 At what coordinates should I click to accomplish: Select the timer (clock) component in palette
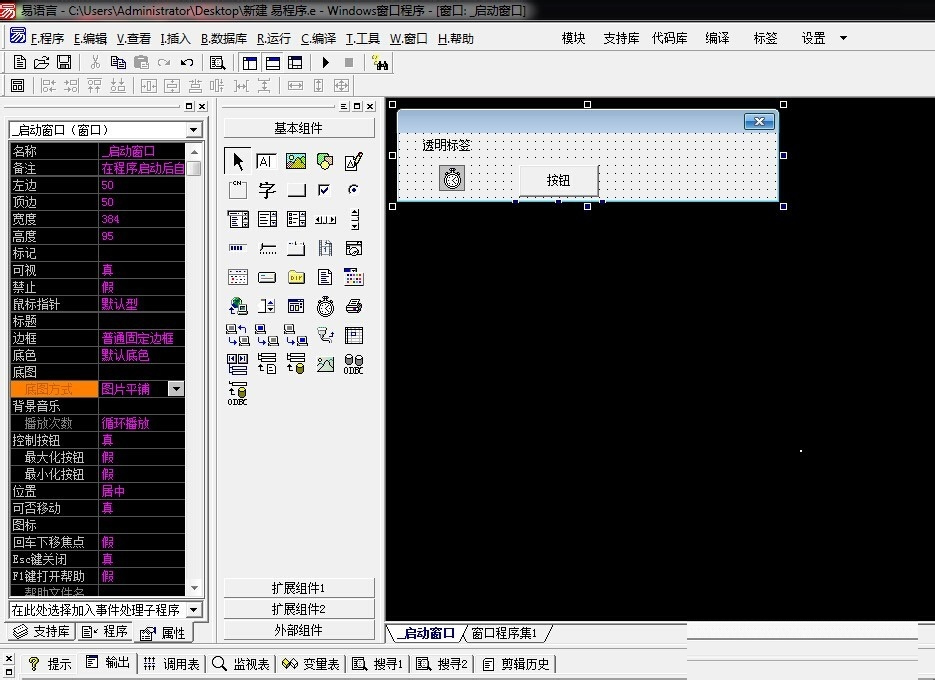[325, 306]
